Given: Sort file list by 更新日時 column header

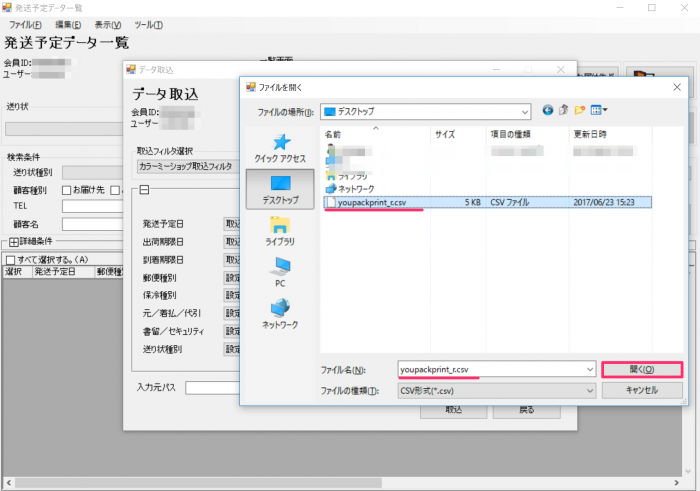Looking at the screenshot, I should (x=610, y=134).
